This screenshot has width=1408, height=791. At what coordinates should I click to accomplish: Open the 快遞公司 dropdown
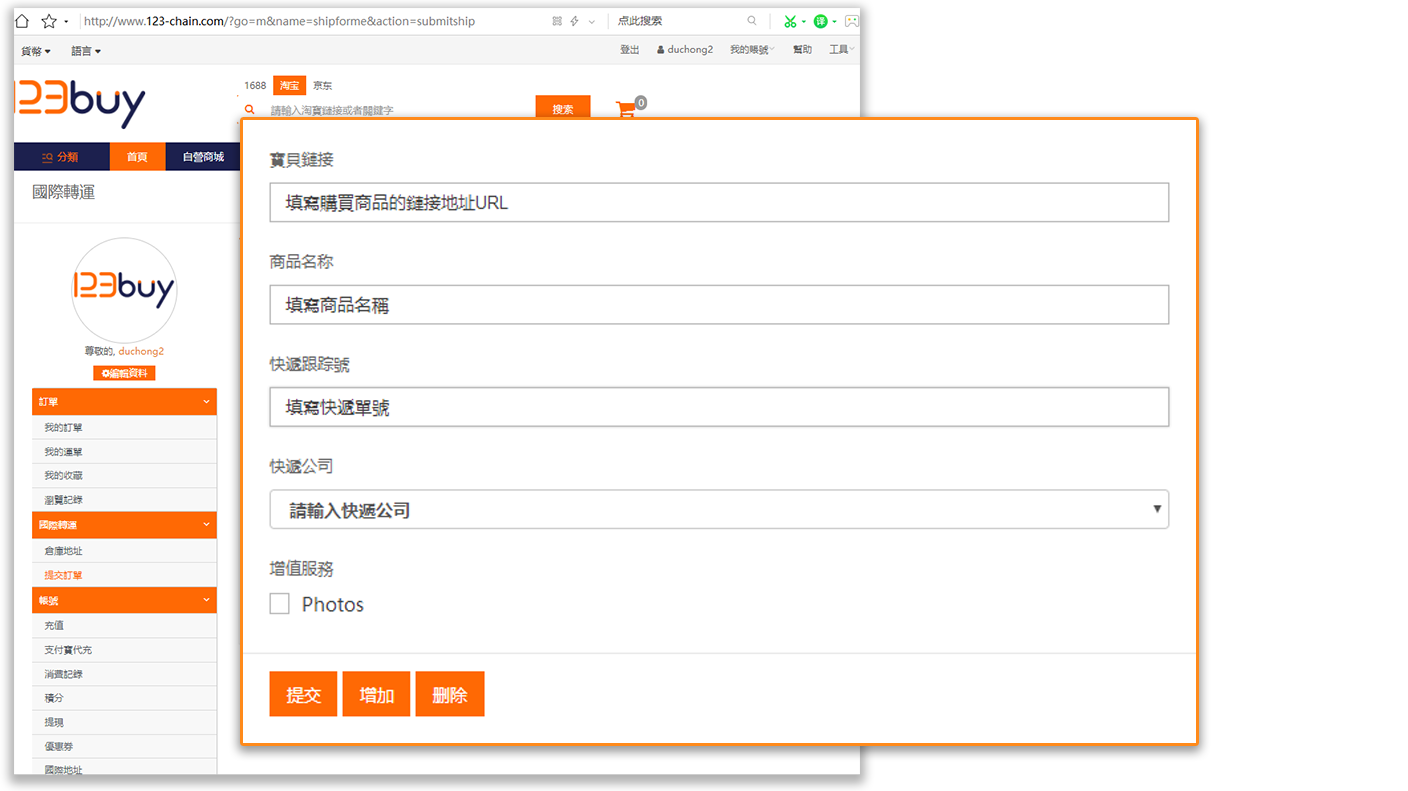[x=718, y=510]
